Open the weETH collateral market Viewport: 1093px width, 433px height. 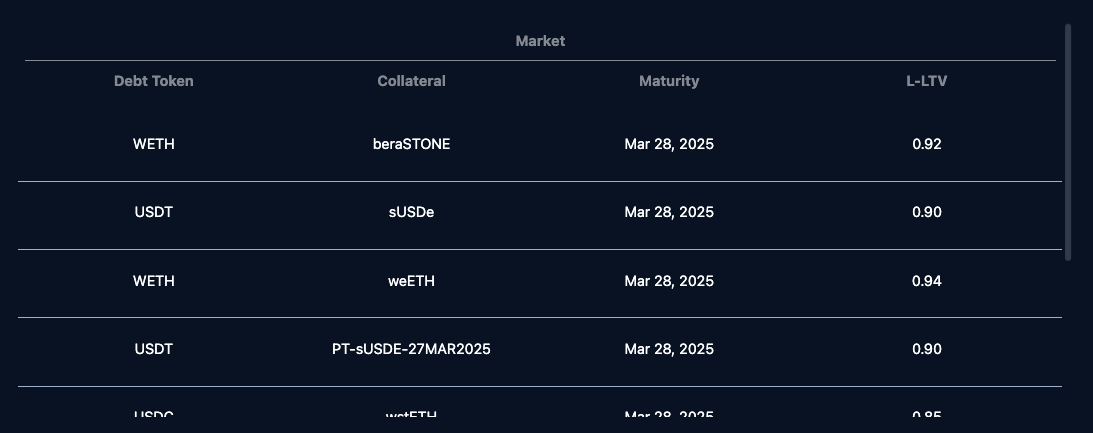pyautogui.click(x=411, y=281)
